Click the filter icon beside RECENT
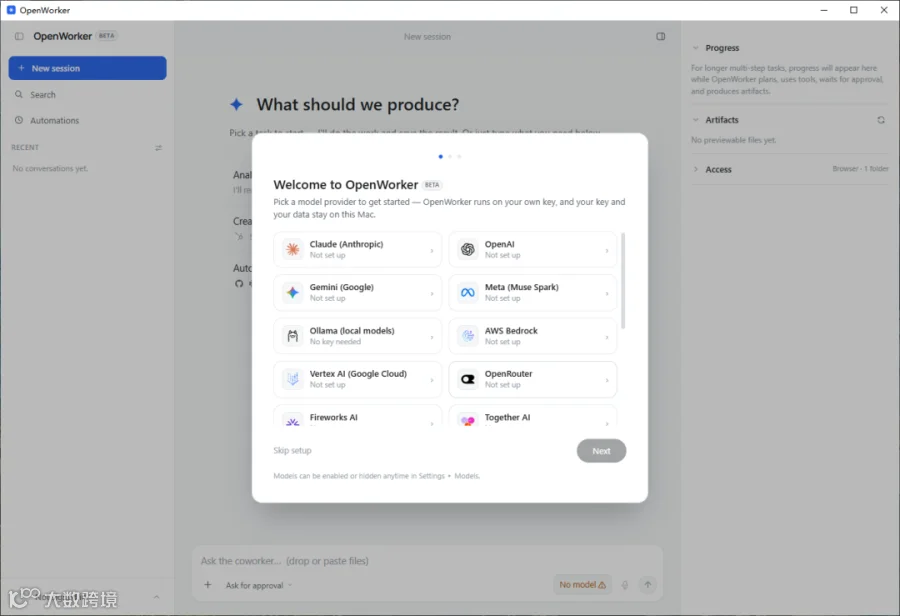This screenshot has height=616, width=900. coord(158,148)
